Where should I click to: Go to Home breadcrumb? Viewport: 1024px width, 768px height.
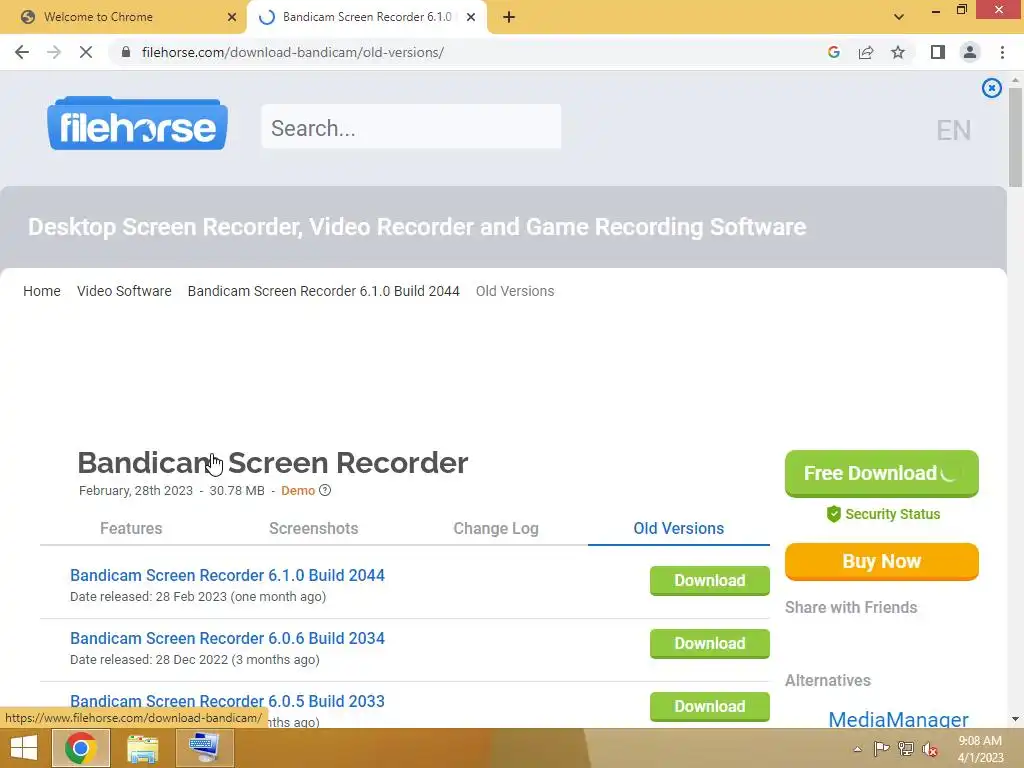pyautogui.click(x=42, y=291)
